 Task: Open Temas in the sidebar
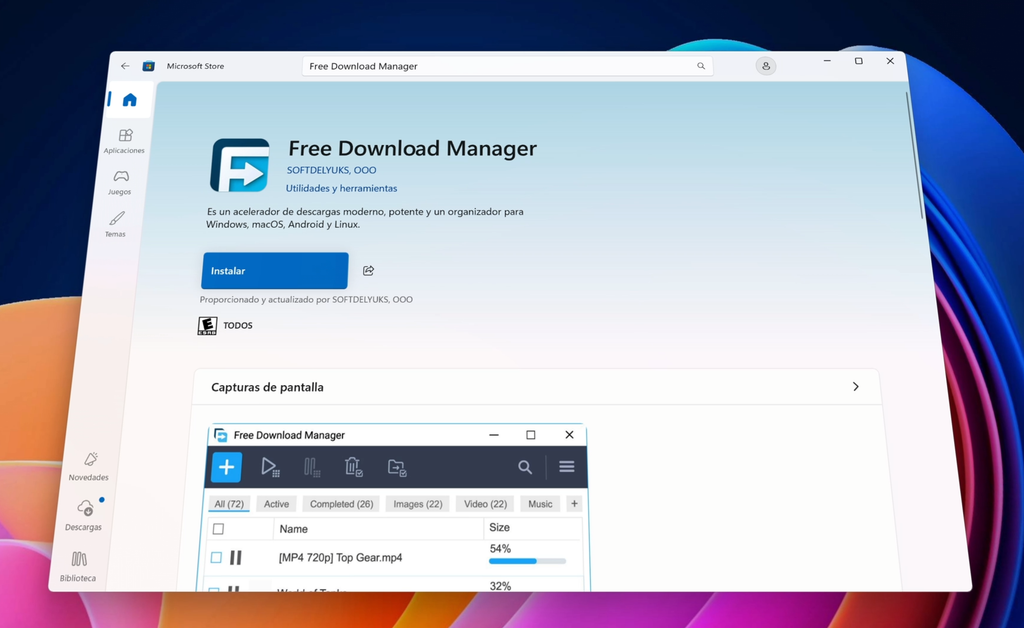coord(116,224)
